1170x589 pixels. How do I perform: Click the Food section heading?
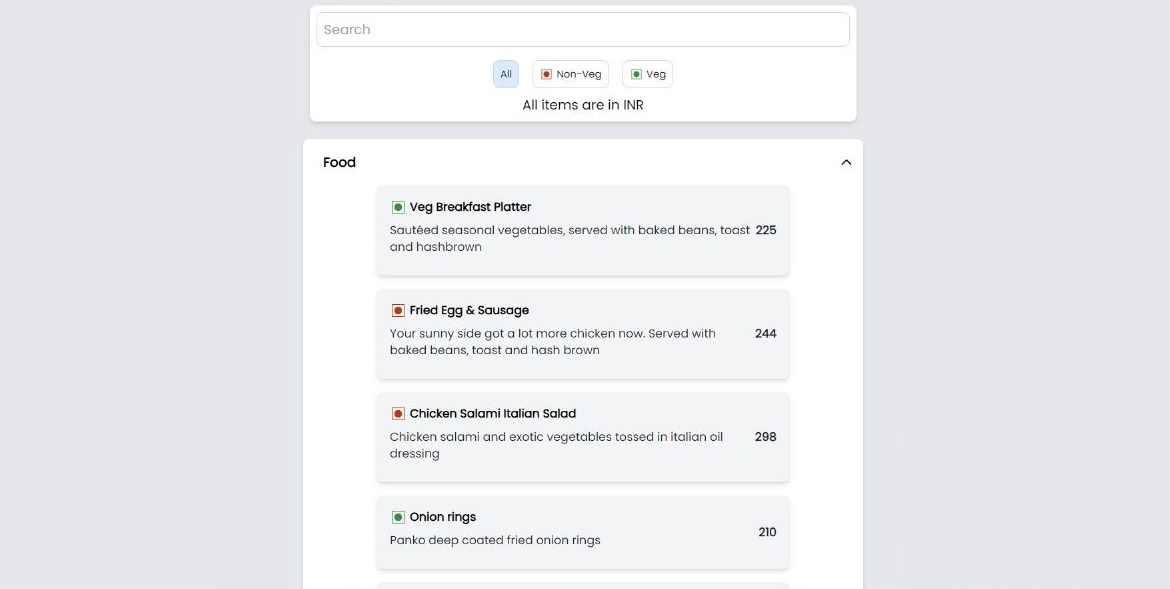339,162
